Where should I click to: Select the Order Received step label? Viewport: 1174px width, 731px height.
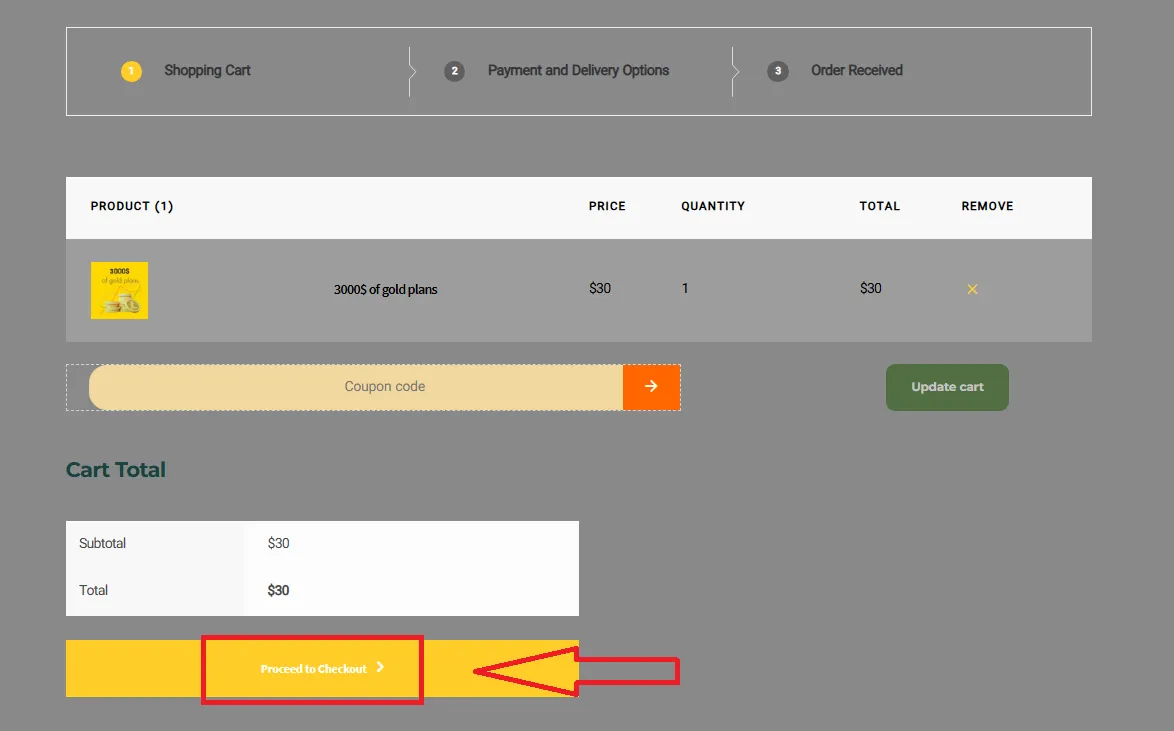coord(856,71)
